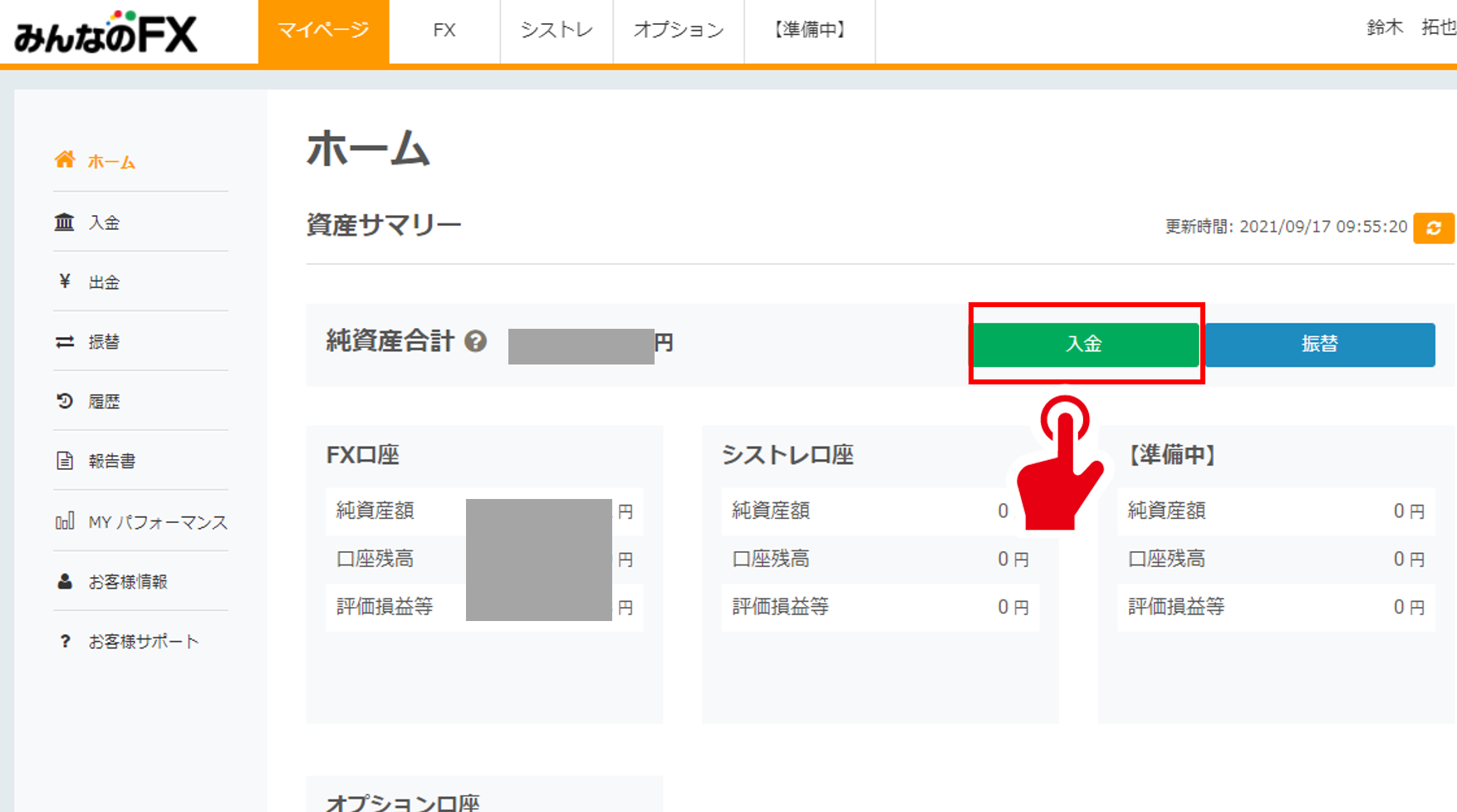Viewport: 1457px width, 812px height.
Task: Switch to the FX tab
Action: click(x=444, y=30)
